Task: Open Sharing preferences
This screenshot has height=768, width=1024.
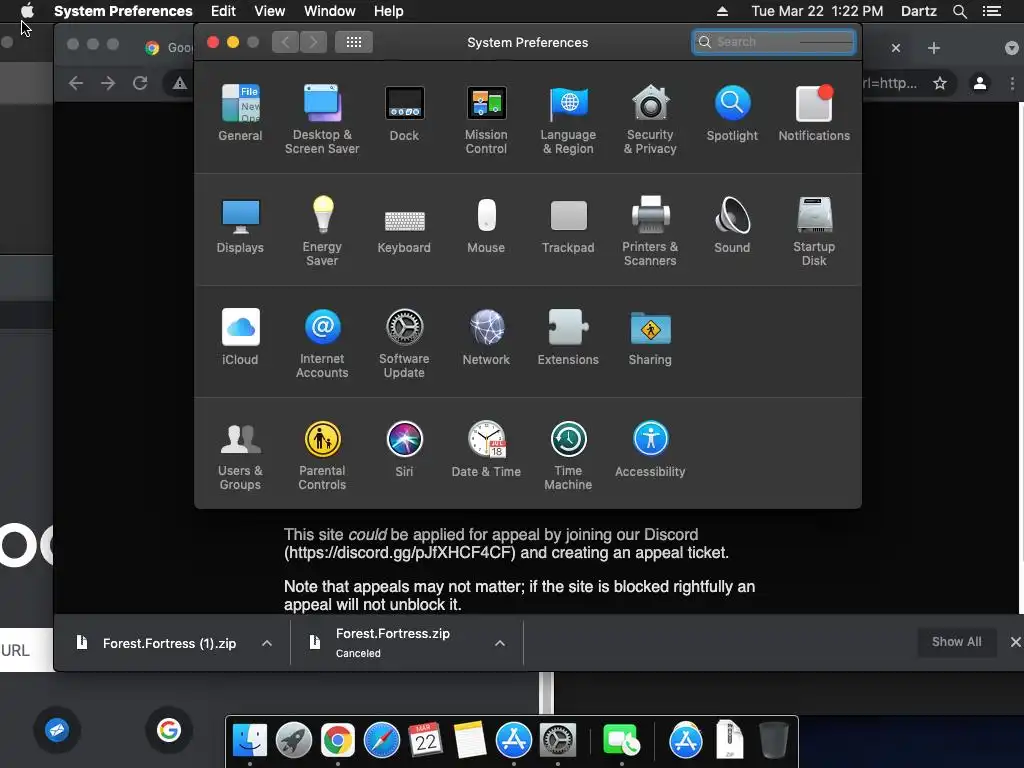Action: tap(650, 337)
